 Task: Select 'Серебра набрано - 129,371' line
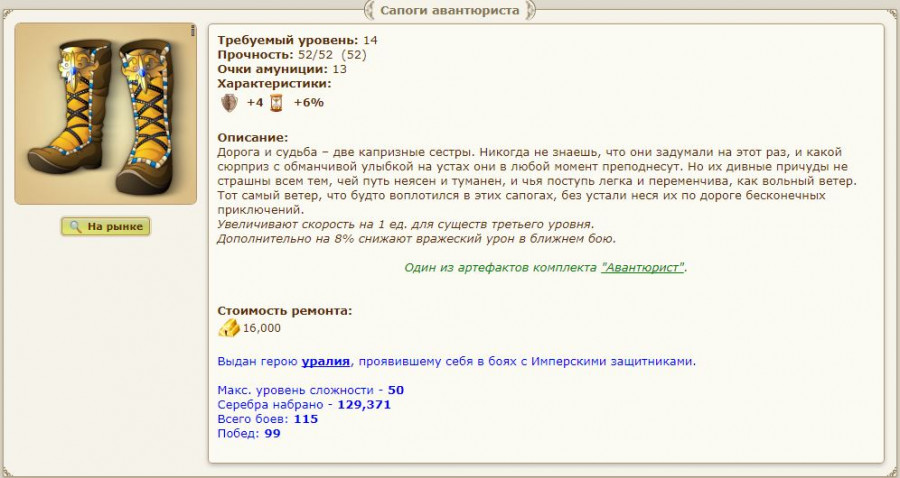(304, 405)
